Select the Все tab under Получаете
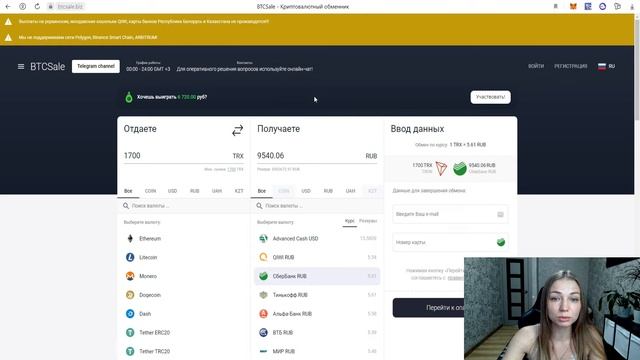This screenshot has height=360, width=640. 262,191
